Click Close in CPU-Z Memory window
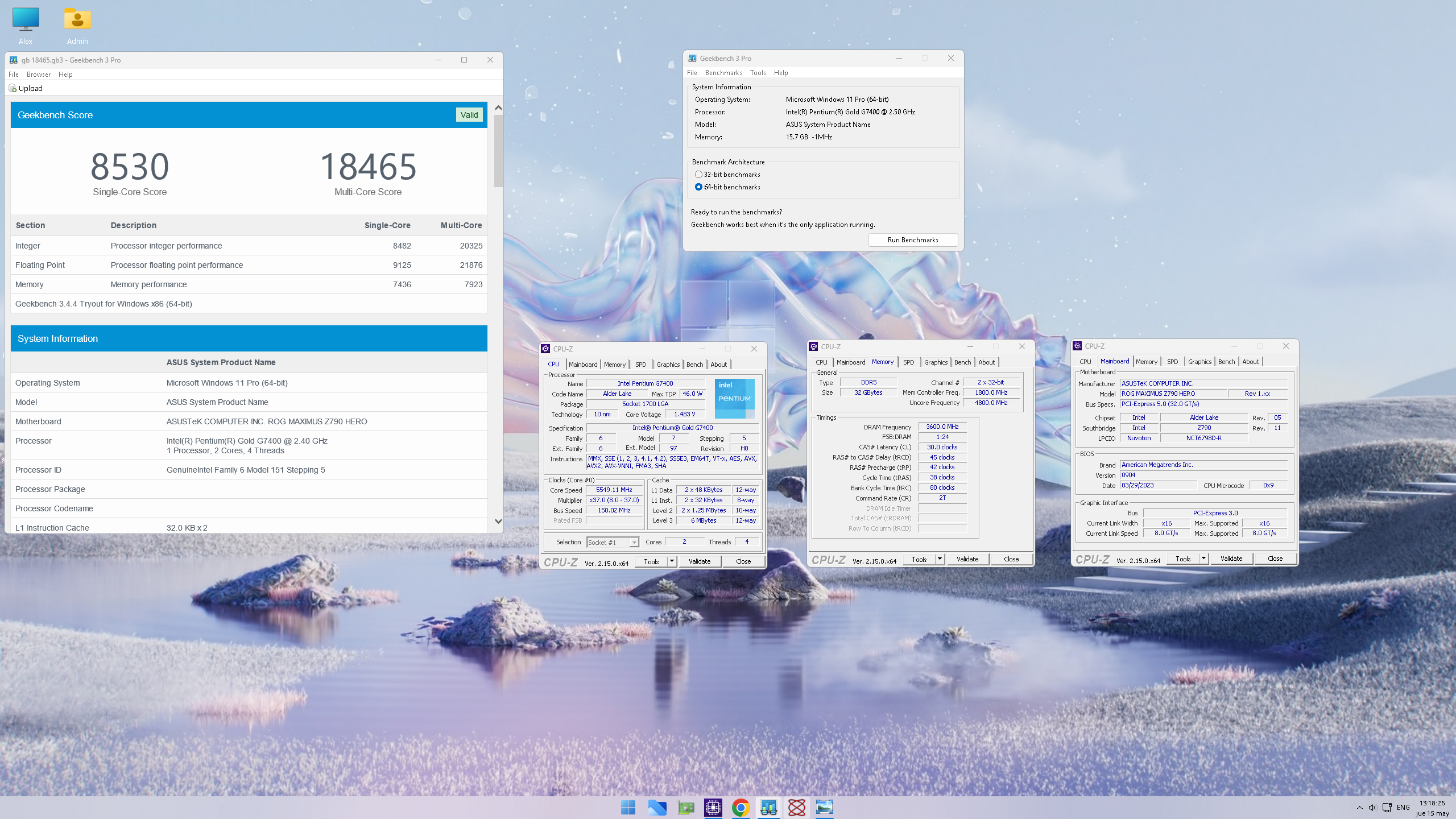 [1011, 559]
